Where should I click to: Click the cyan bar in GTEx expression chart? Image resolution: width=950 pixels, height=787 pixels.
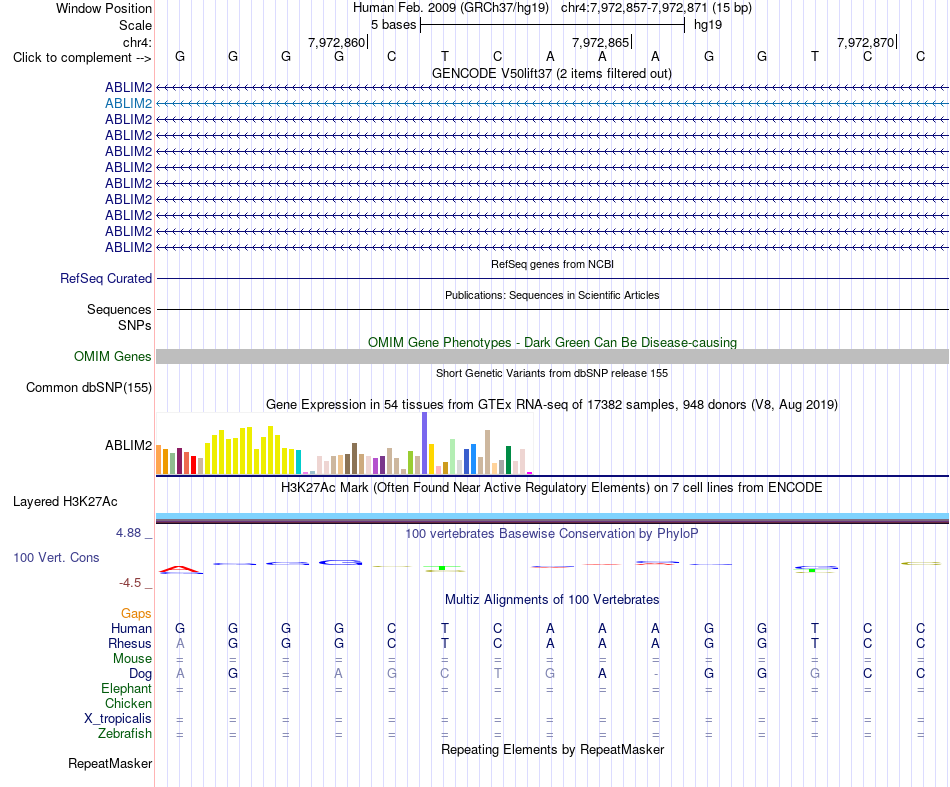[299, 462]
